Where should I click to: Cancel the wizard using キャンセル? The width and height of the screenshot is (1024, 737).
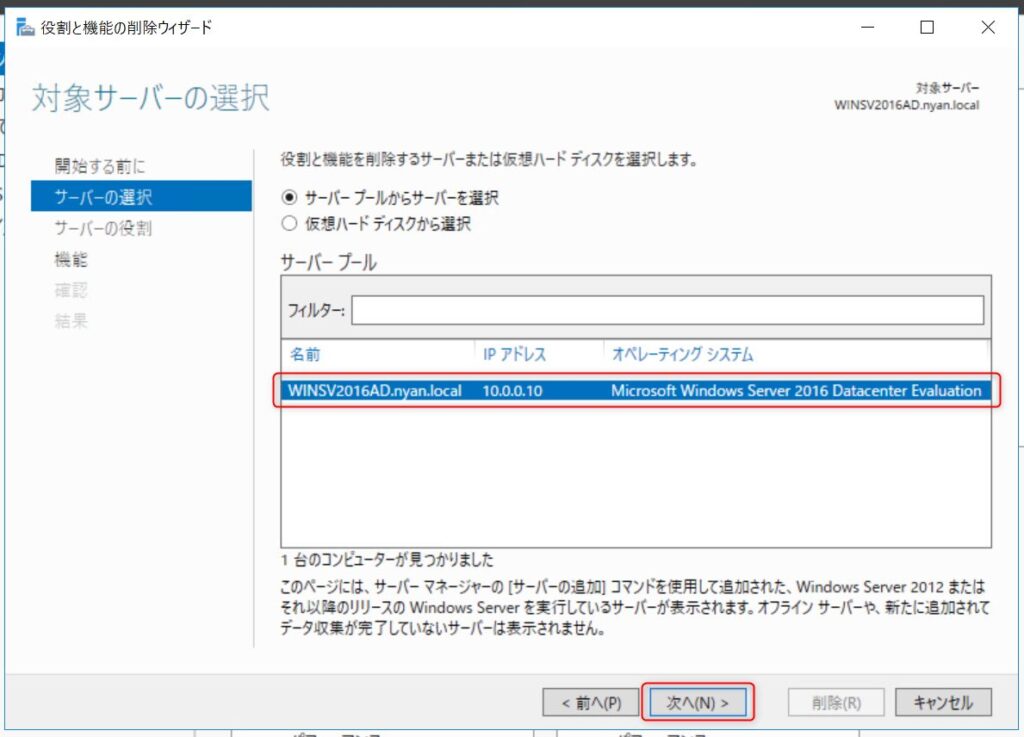pos(942,703)
